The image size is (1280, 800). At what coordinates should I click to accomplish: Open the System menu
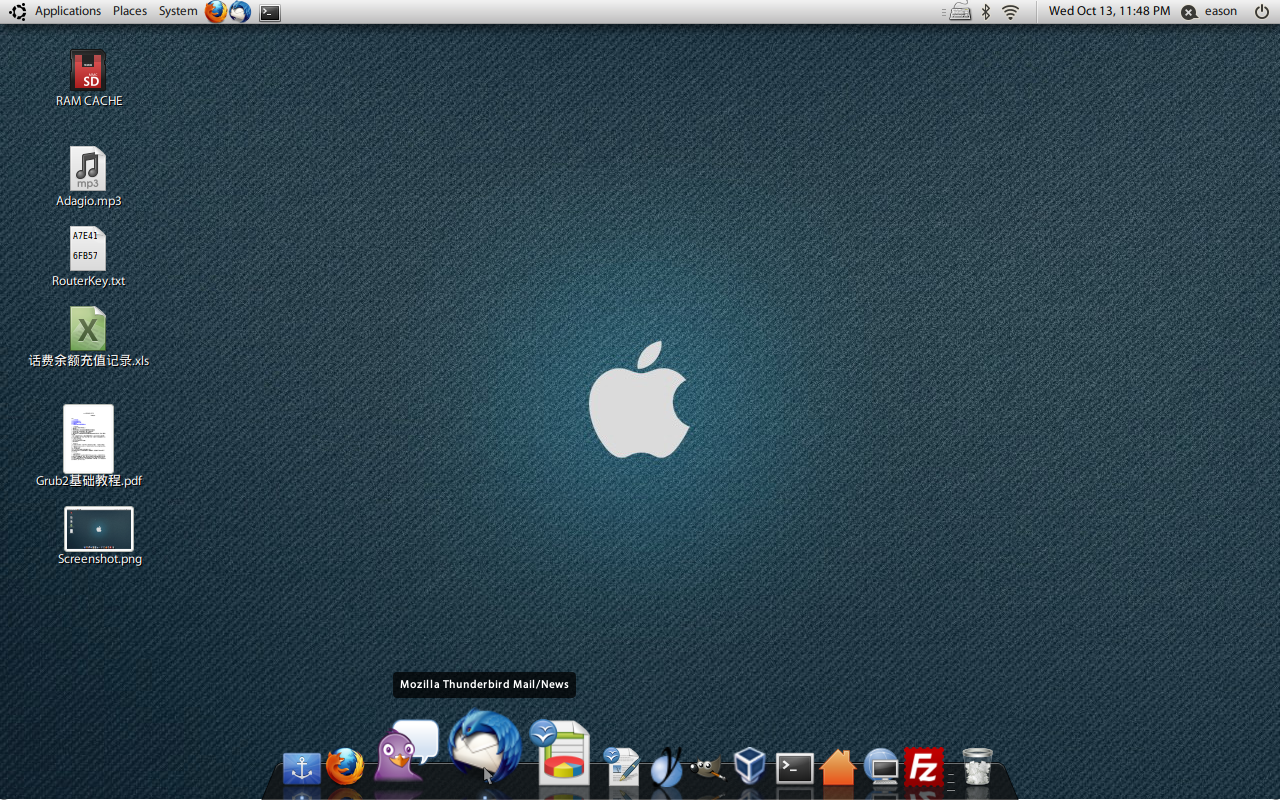(178, 11)
